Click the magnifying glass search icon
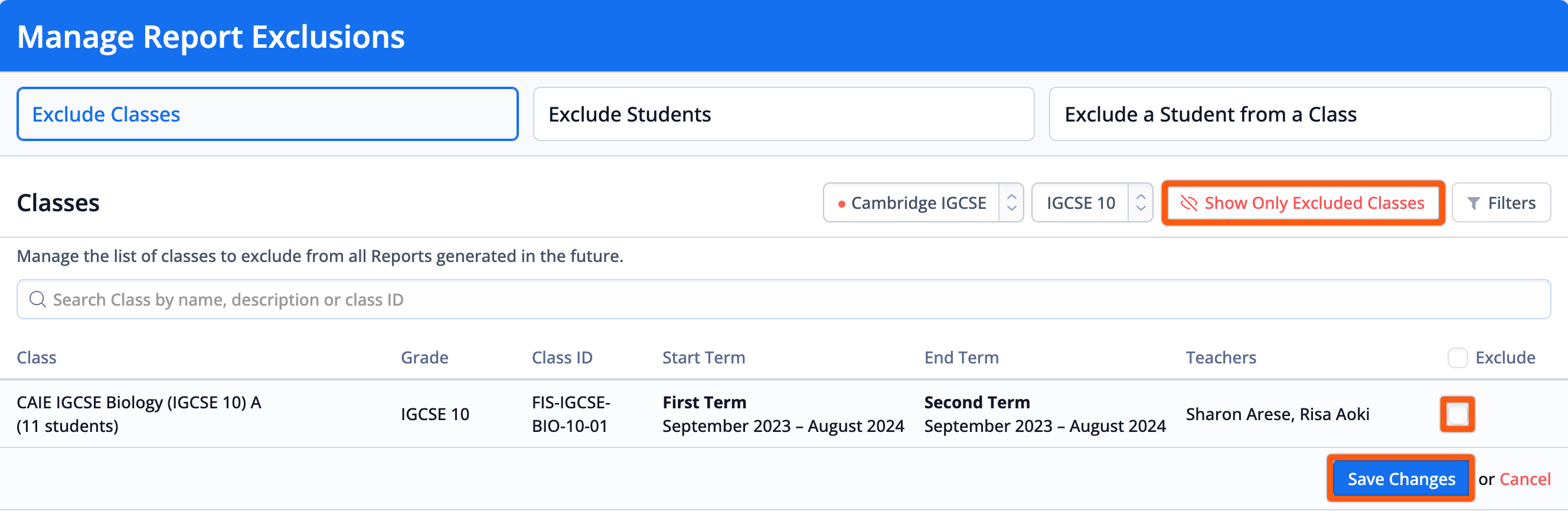 pos(38,299)
